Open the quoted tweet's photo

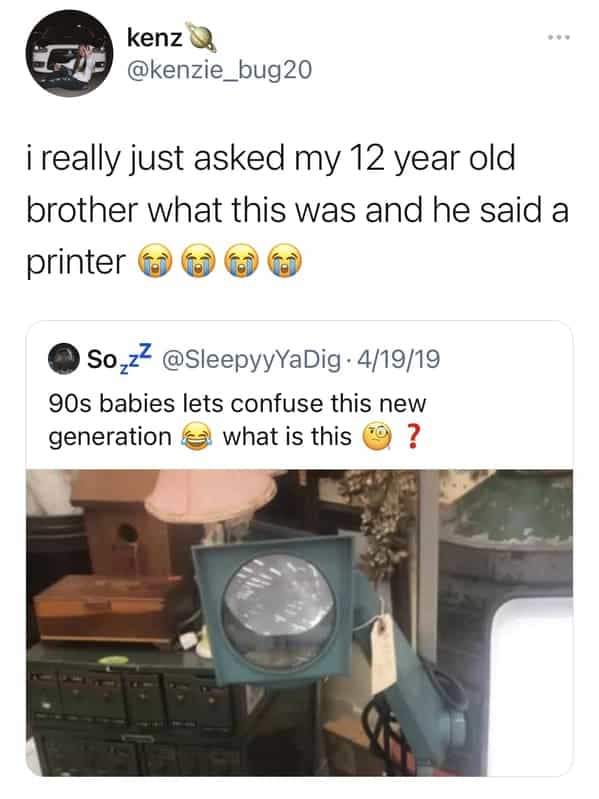coord(300,623)
